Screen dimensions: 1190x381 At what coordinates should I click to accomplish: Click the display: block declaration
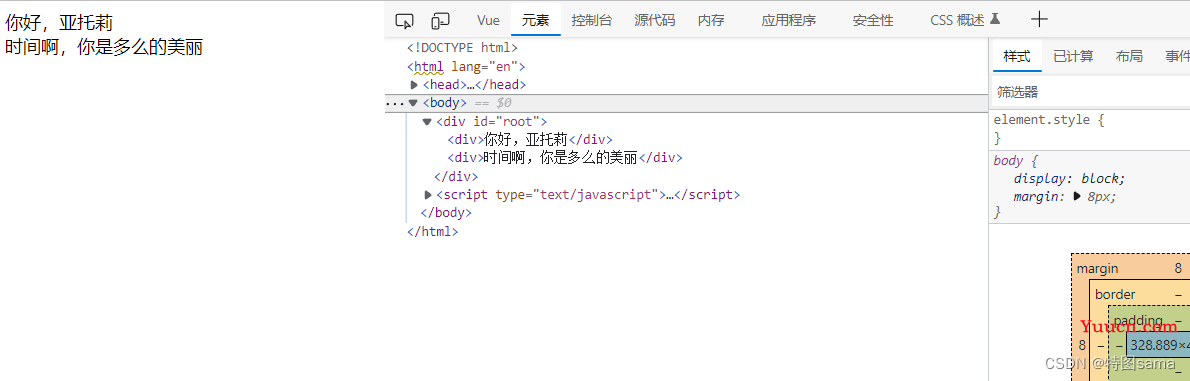pyautogui.click(x=1069, y=179)
